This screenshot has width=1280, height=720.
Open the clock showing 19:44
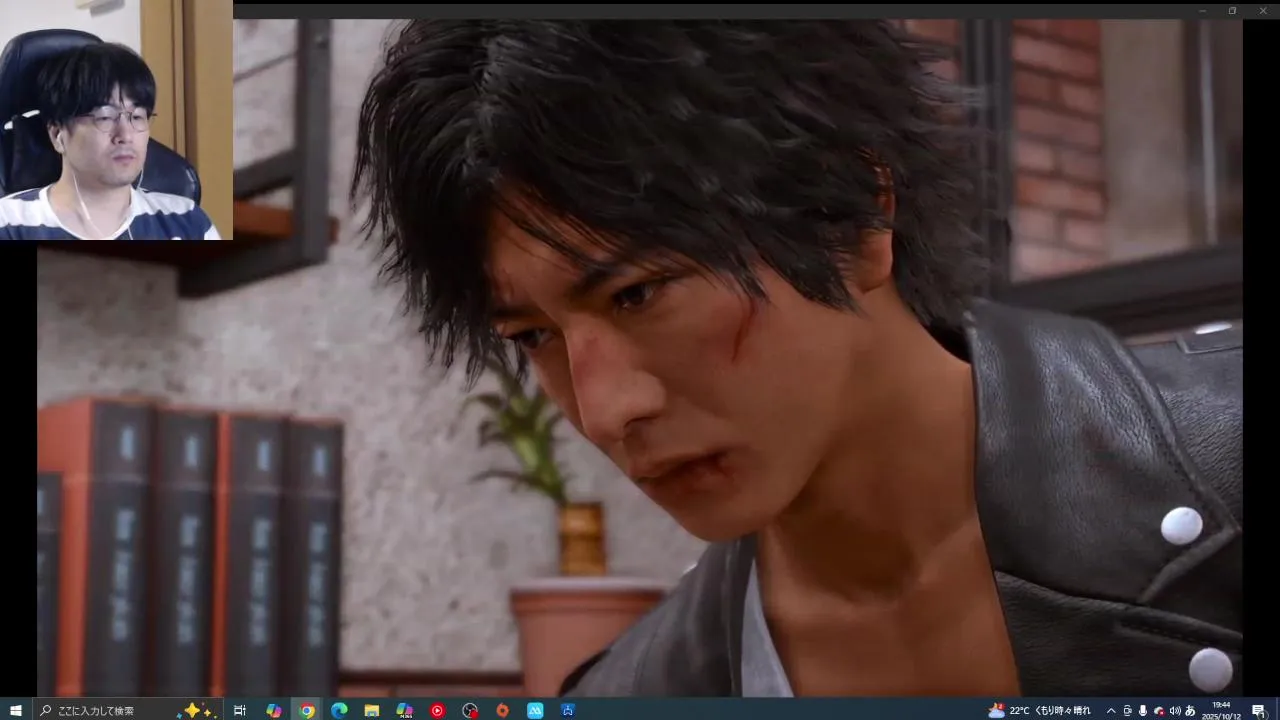1221,710
